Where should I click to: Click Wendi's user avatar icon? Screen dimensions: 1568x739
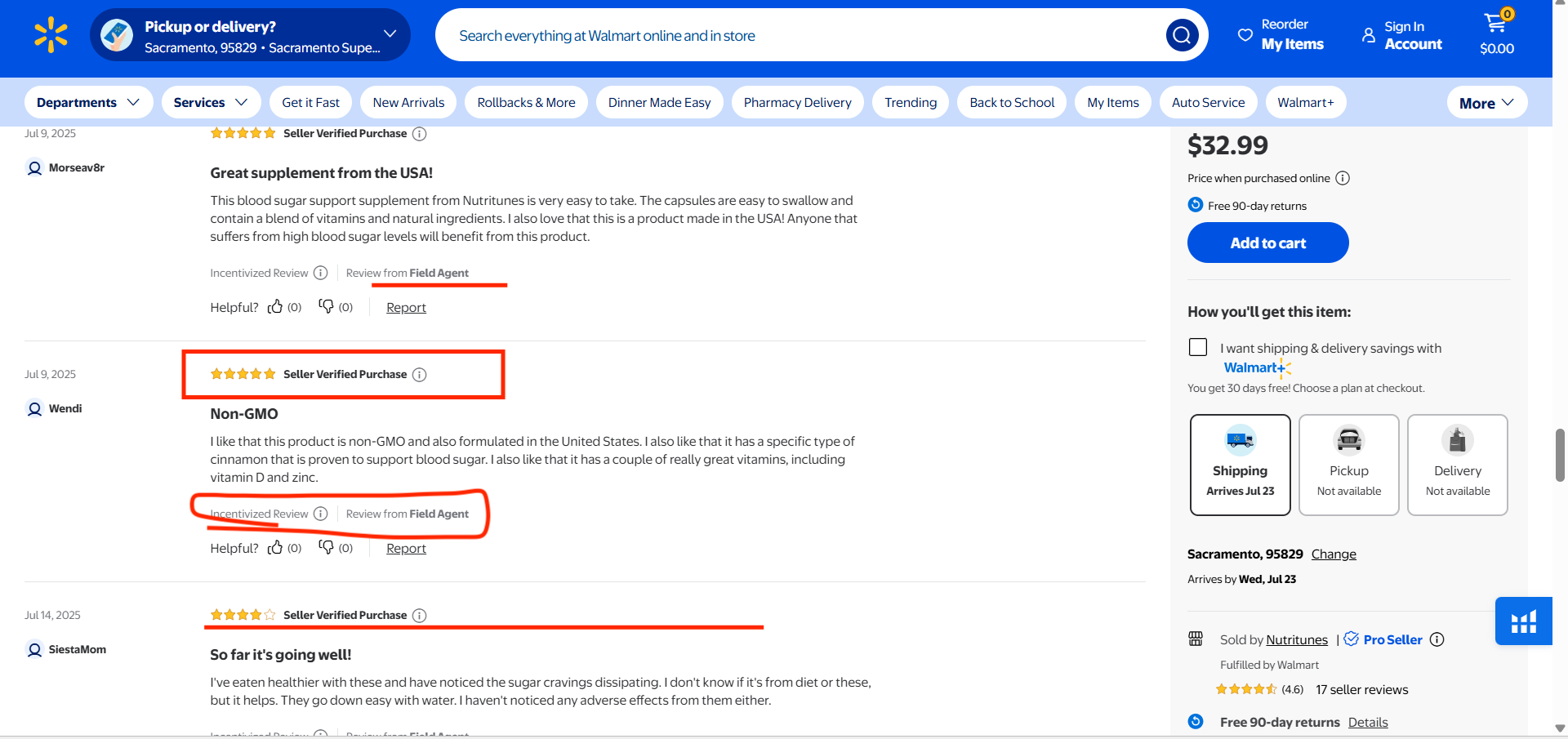coord(34,409)
